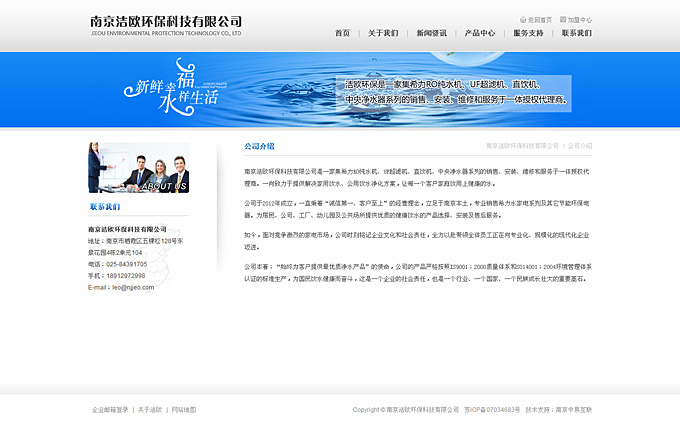Click the 南京洁欧环保科技有限公司 breadcrumb link
The width and height of the screenshot is (680, 427).
point(522,146)
